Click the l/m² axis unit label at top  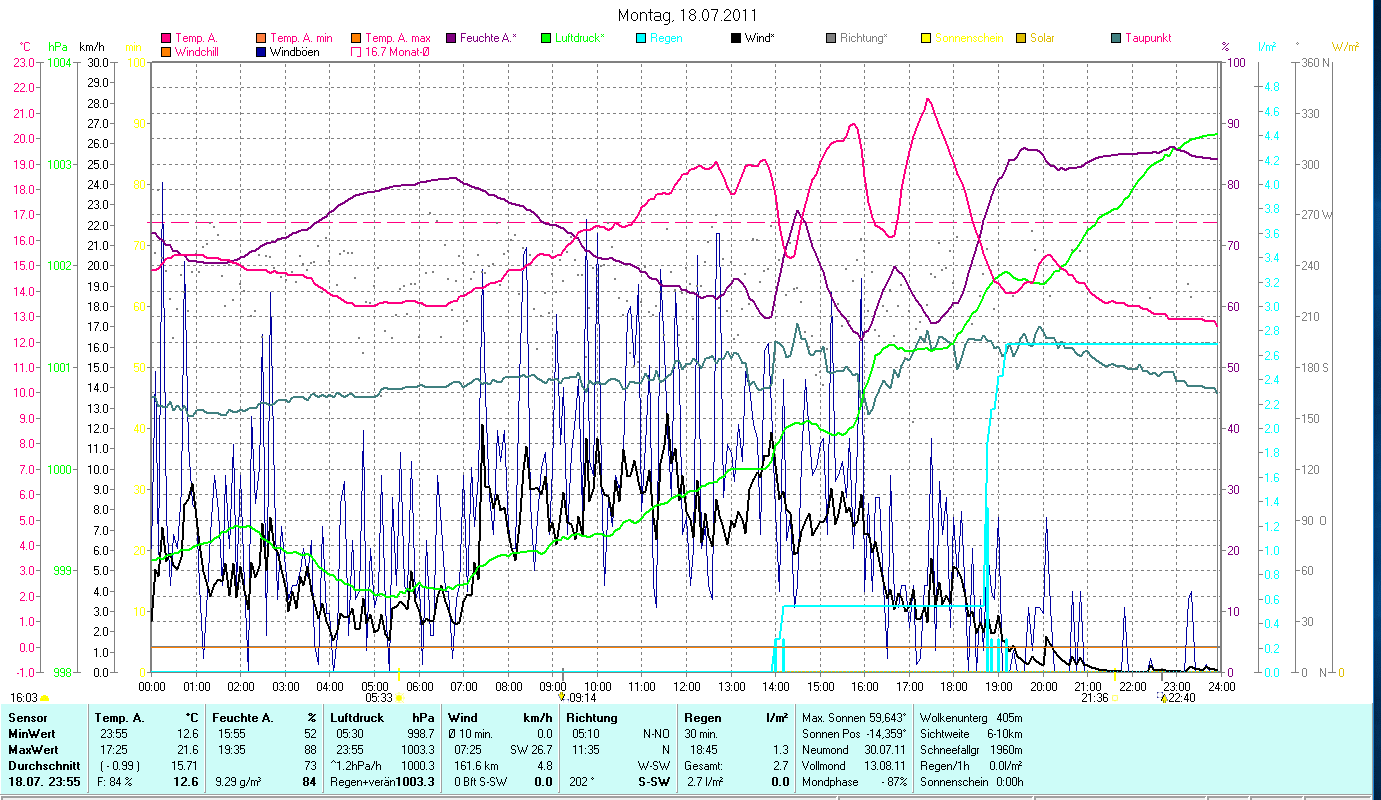click(x=1267, y=46)
